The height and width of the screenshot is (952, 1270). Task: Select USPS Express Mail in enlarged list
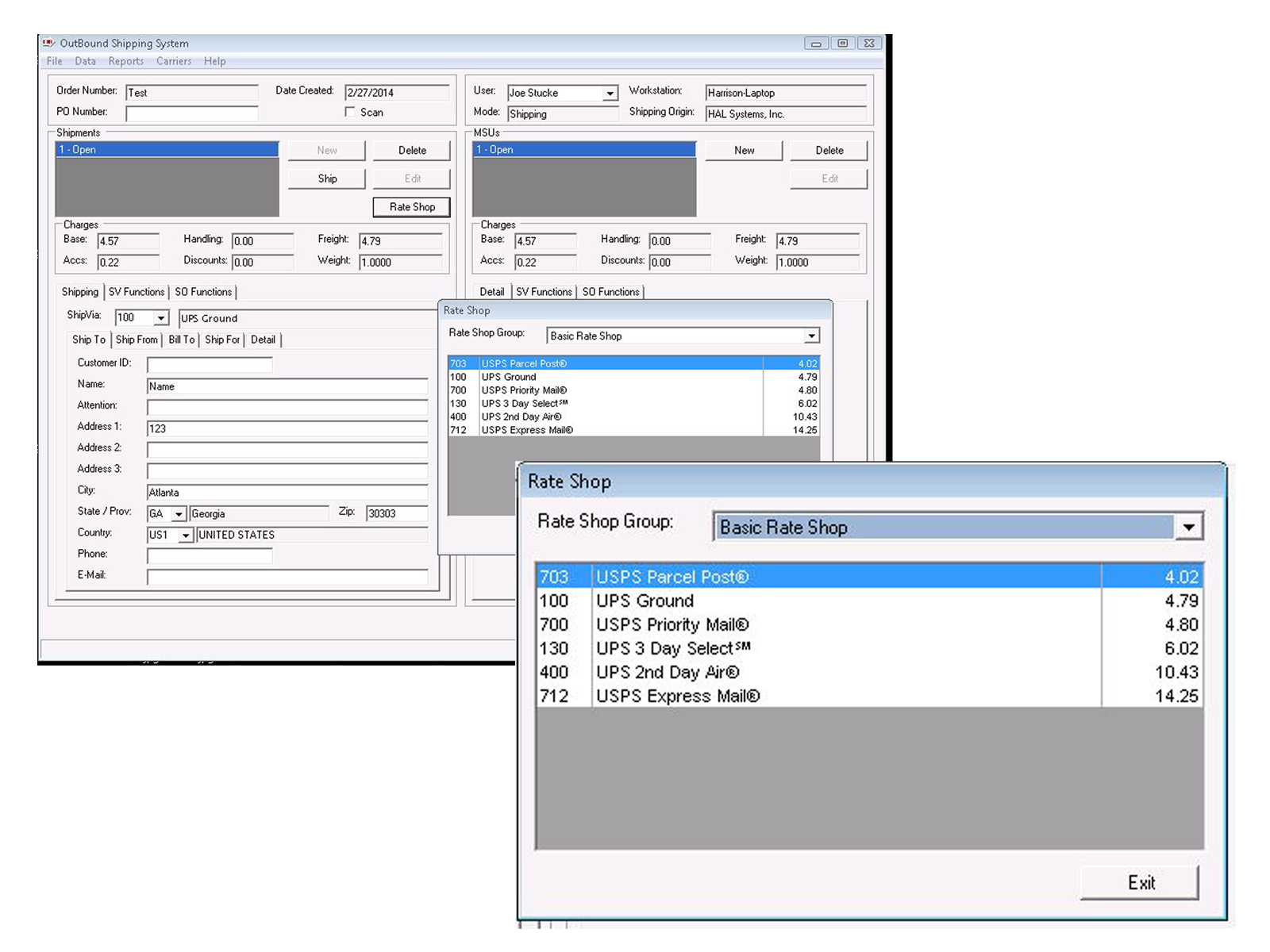point(869,696)
